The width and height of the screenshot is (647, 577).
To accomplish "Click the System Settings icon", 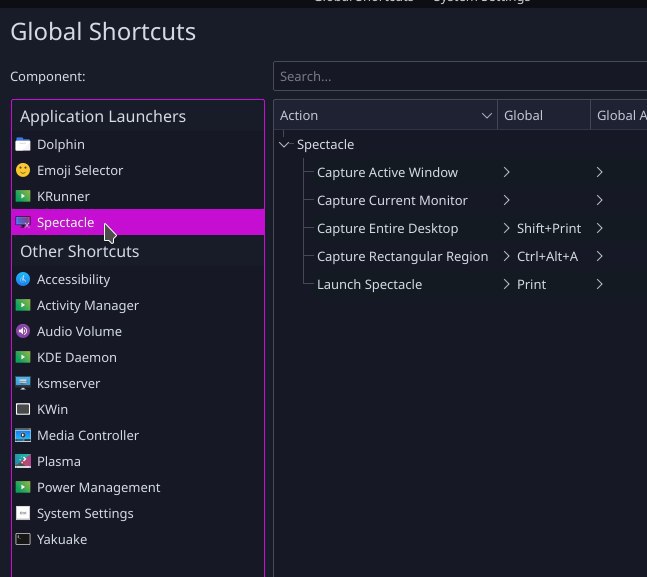I will click(x=23, y=513).
